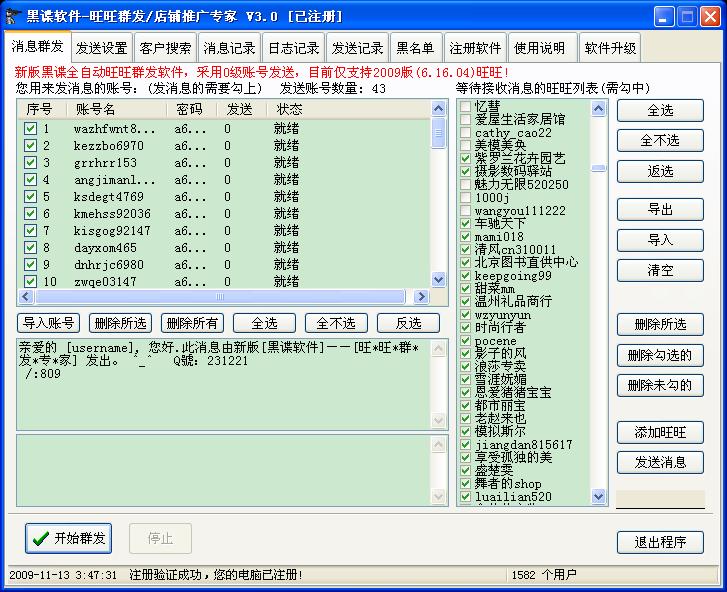Select recipient name 北京图书直供中心
Viewport: 727px width, 592px height.
coord(526,262)
